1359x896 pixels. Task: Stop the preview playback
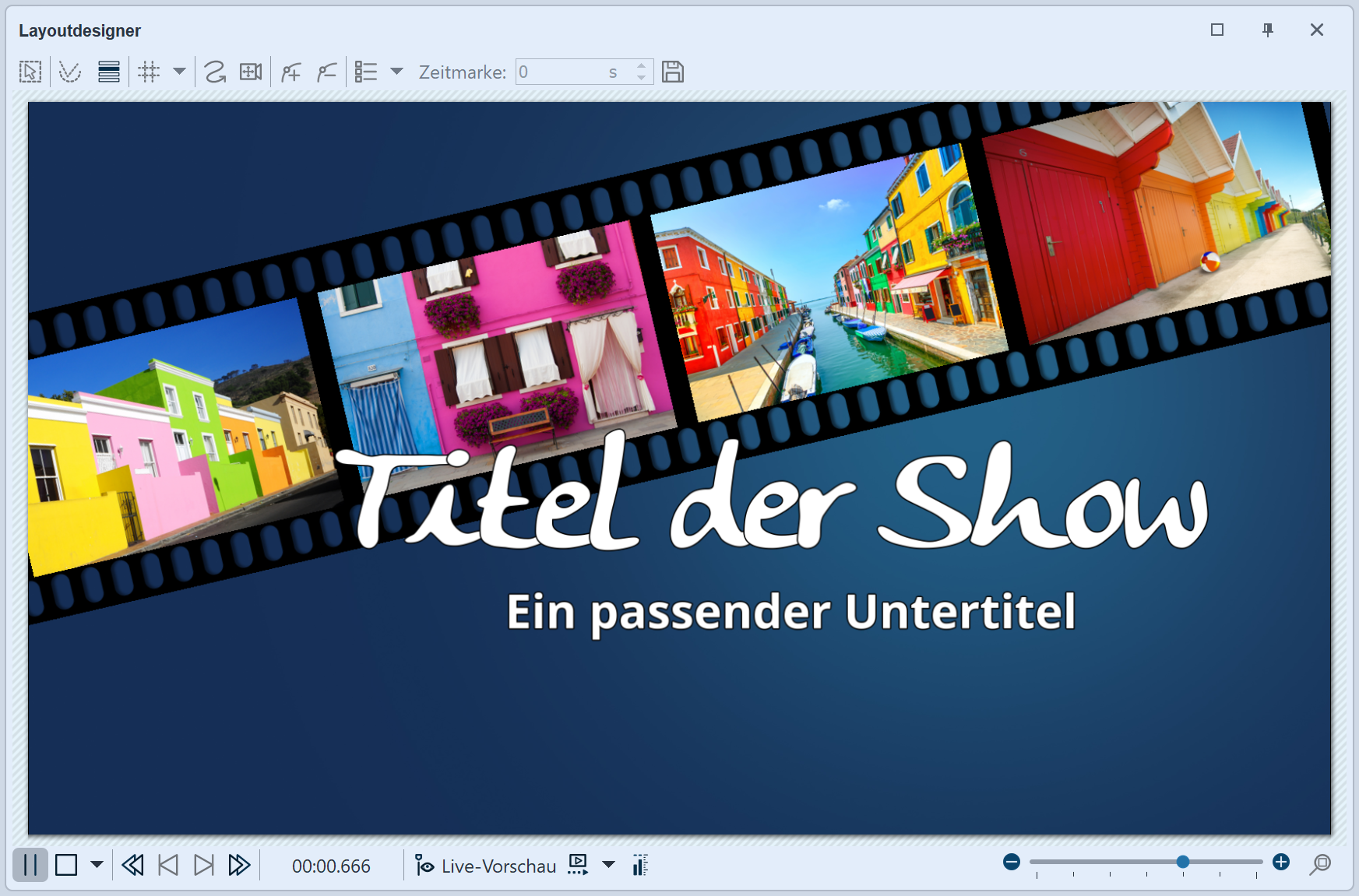pyautogui.click(x=68, y=864)
